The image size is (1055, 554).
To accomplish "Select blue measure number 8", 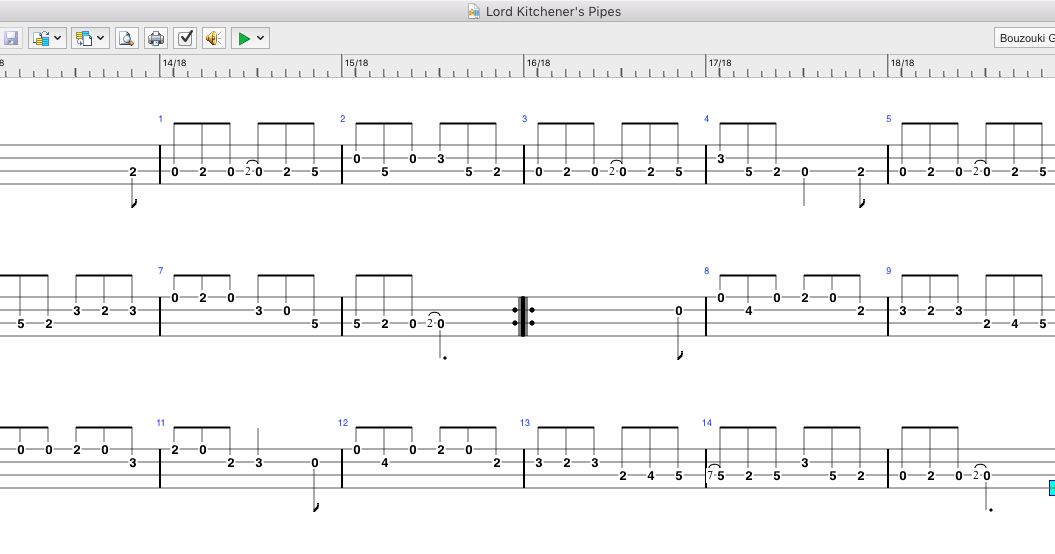I will click(x=706, y=271).
